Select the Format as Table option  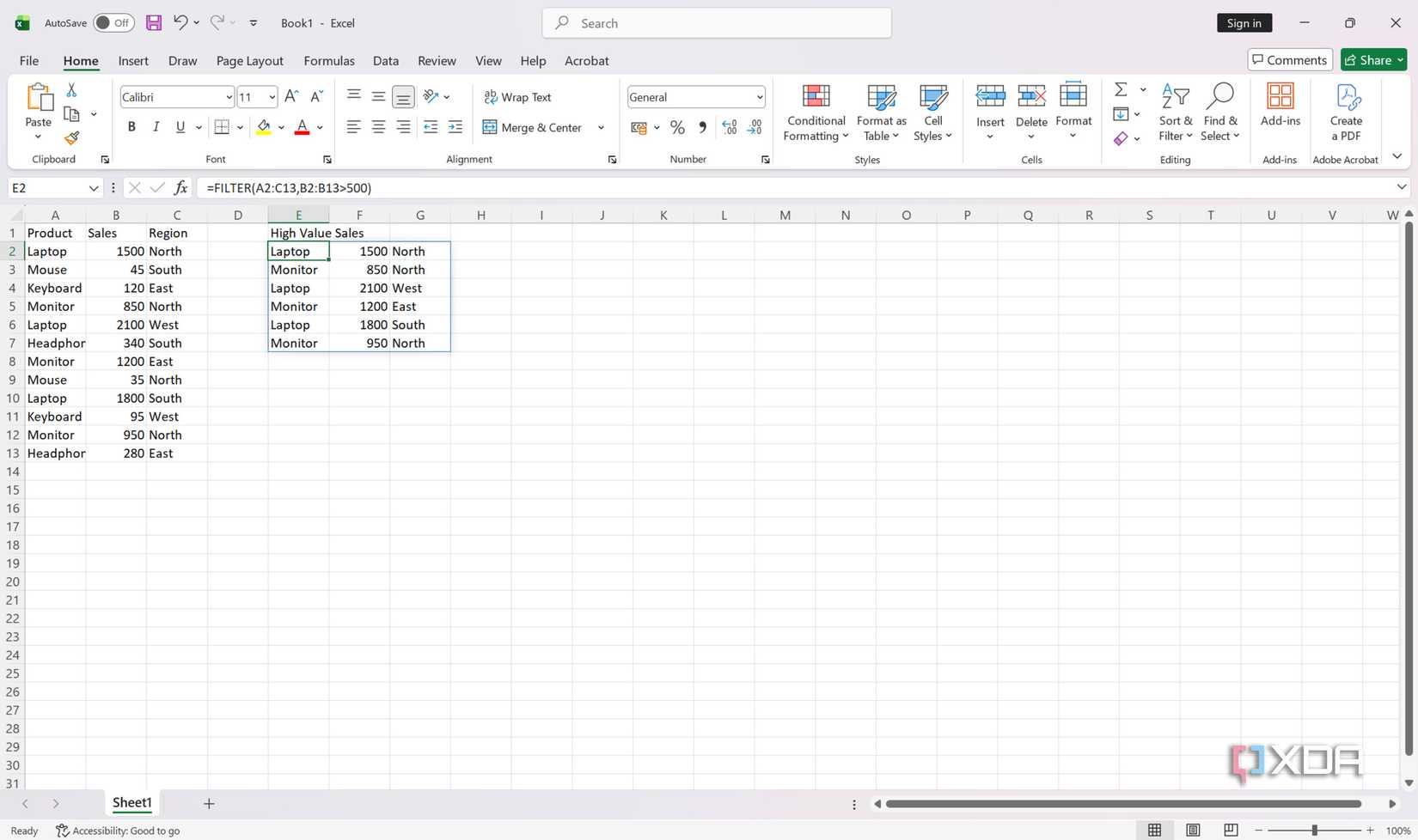pyautogui.click(x=881, y=113)
